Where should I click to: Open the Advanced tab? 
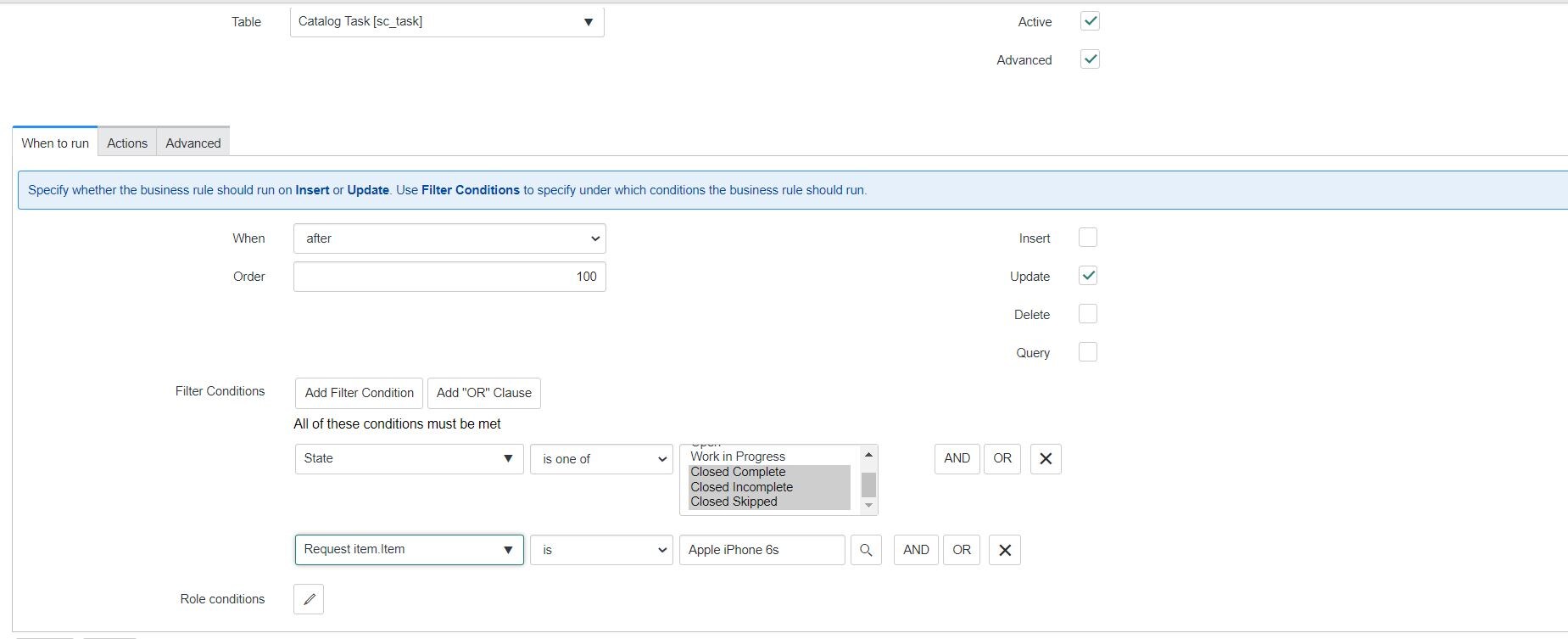pyautogui.click(x=193, y=143)
